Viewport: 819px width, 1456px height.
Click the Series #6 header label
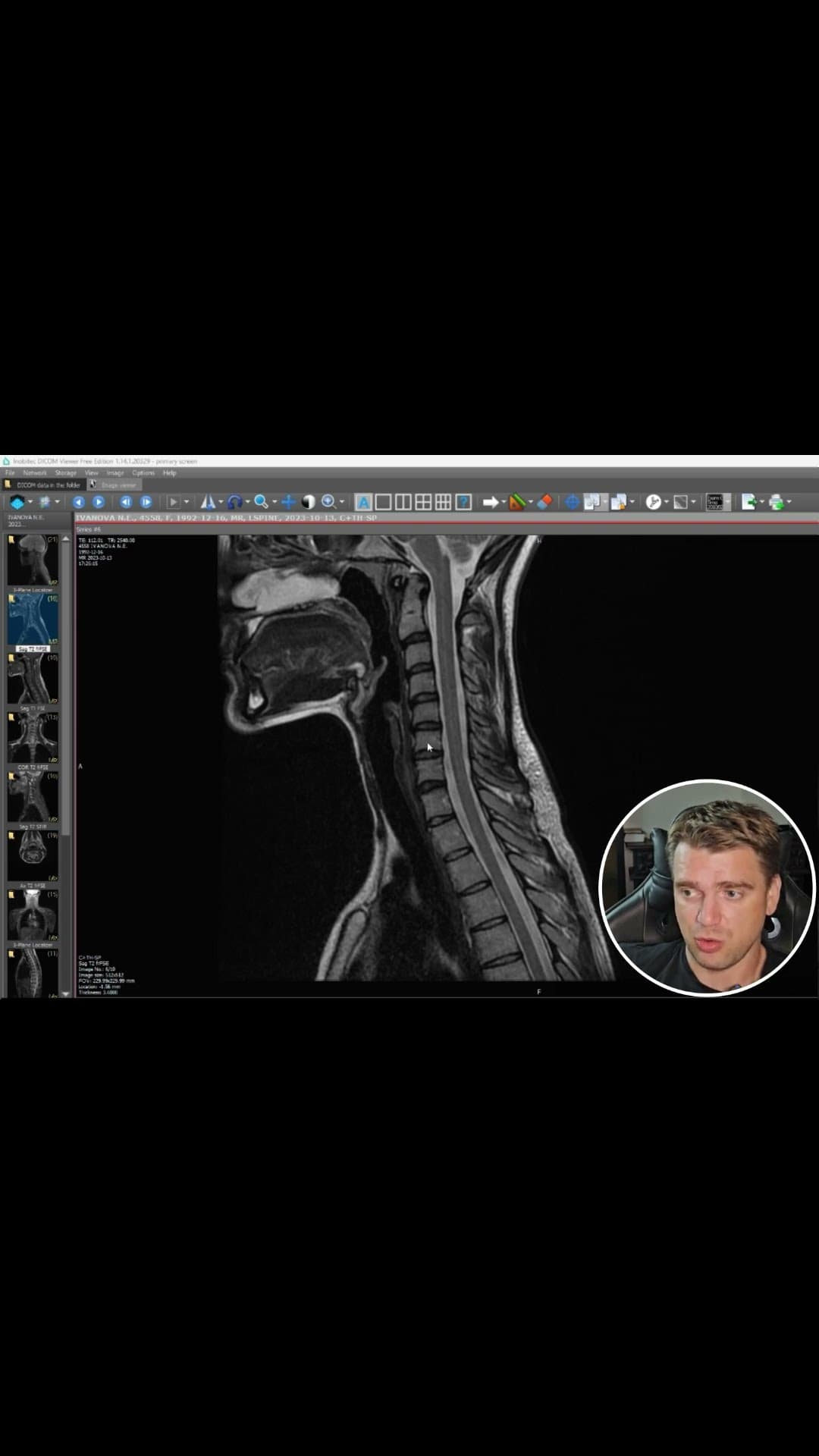click(x=89, y=529)
